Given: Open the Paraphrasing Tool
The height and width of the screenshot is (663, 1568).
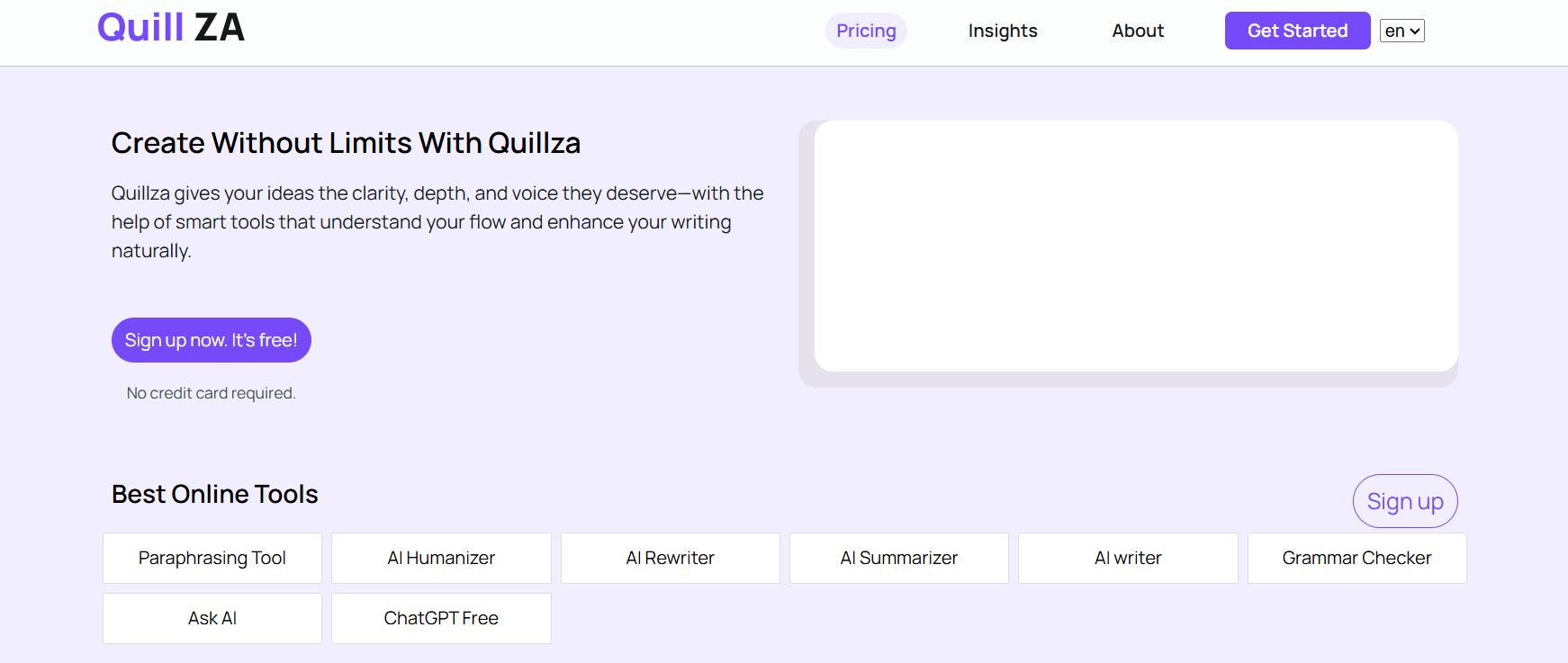Looking at the screenshot, I should (212, 558).
